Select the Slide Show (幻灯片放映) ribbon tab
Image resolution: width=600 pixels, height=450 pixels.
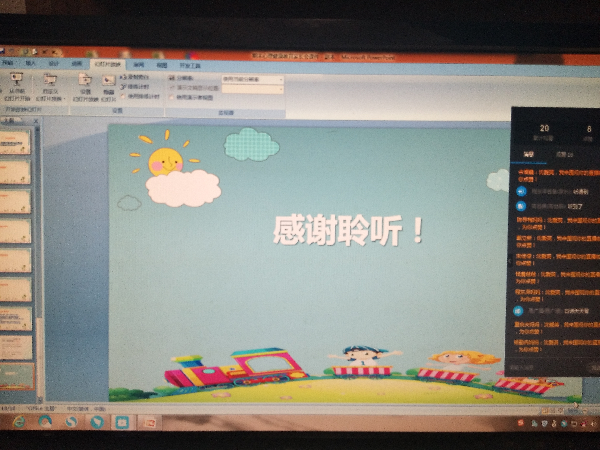[108, 64]
